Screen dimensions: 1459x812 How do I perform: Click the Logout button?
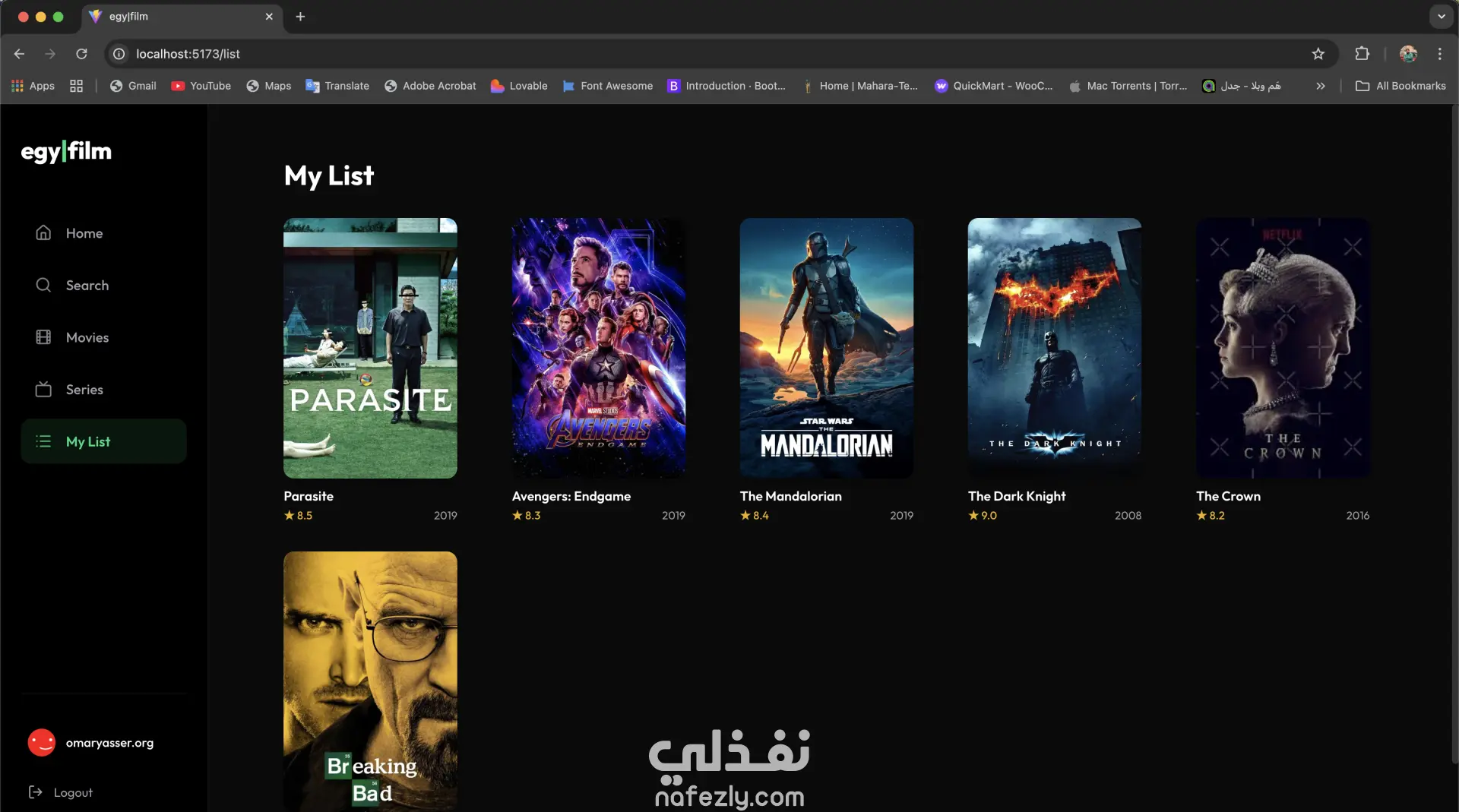(x=61, y=792)
